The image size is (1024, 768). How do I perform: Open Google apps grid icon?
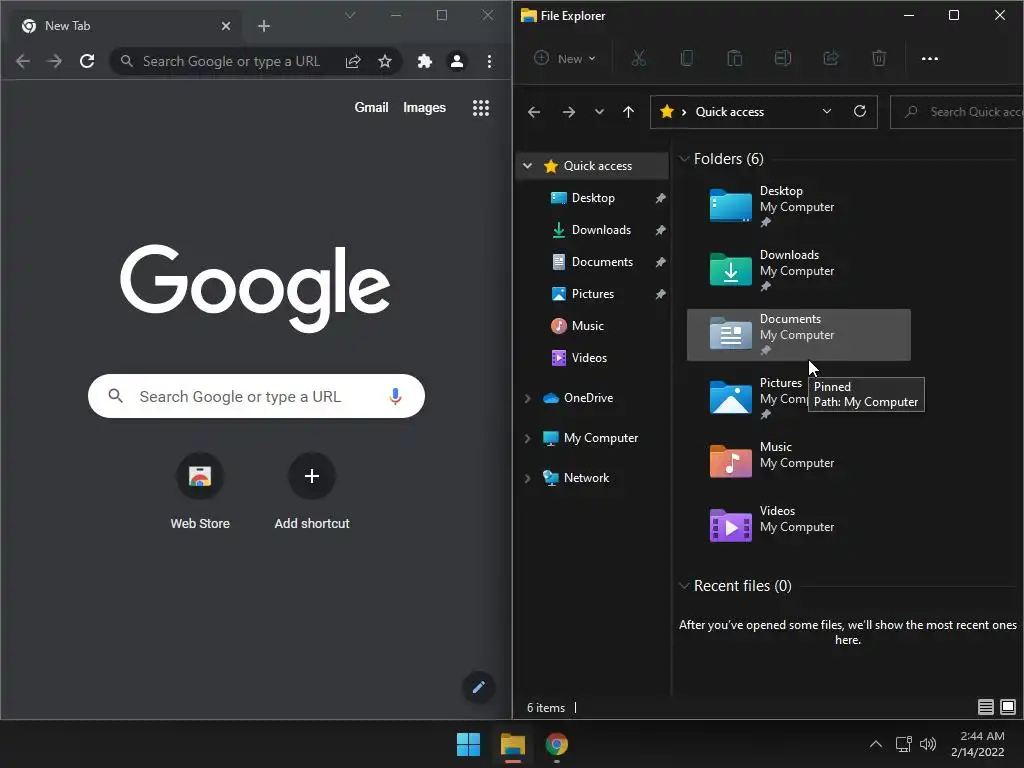[481, 108]
